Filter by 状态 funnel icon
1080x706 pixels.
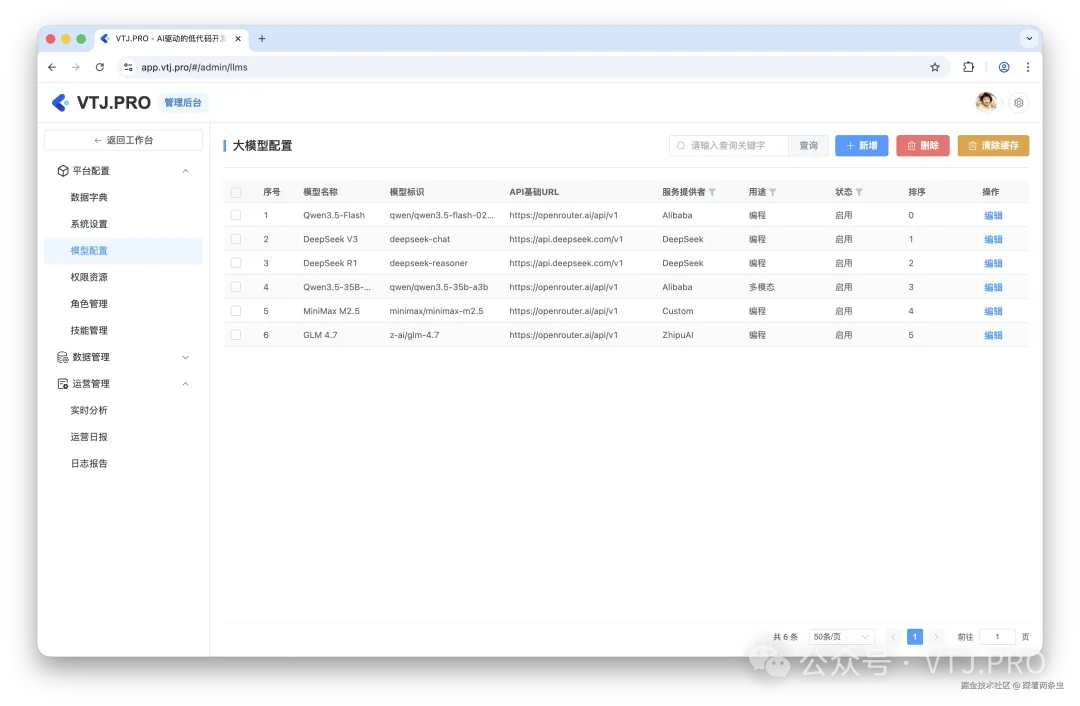(x=859, y=192)
